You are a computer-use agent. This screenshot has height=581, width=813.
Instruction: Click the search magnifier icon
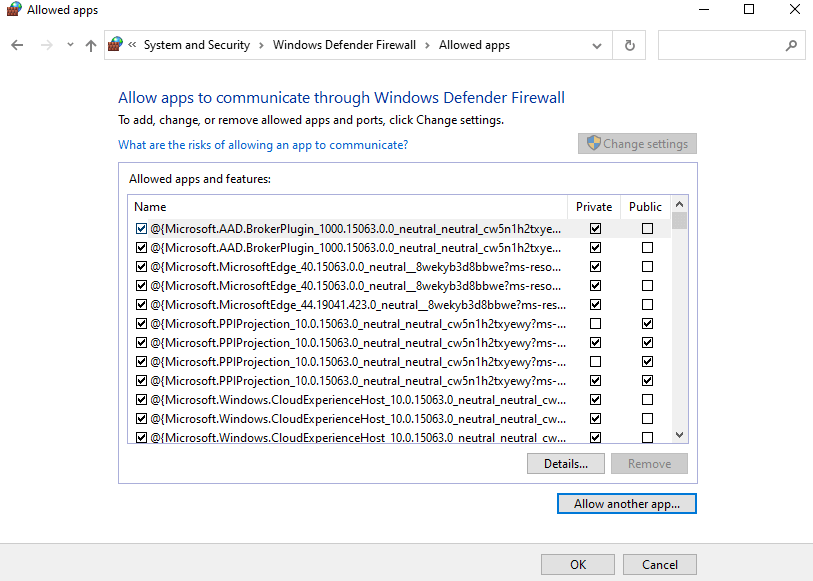tap(791, 45)
